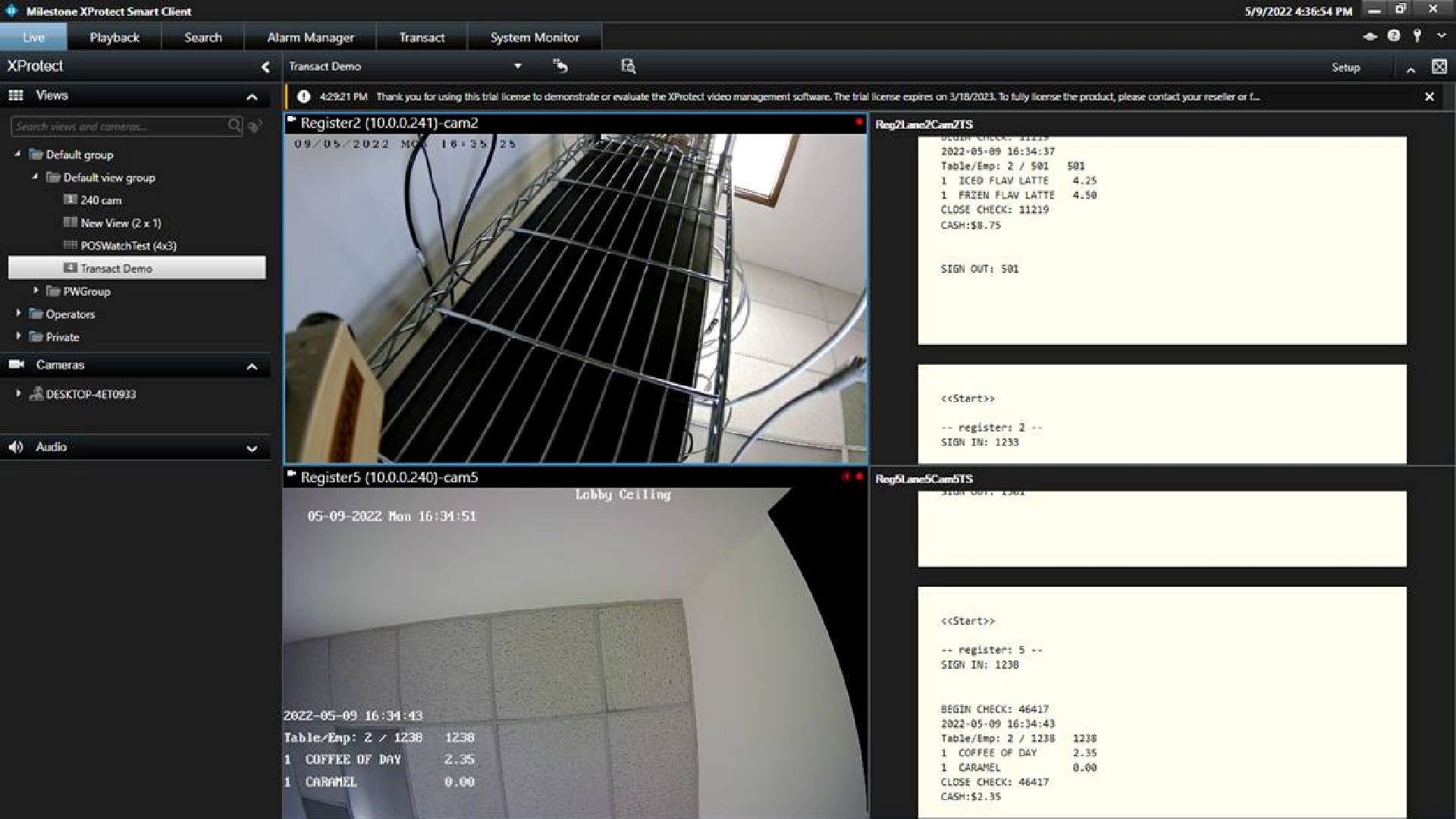The width and height of the screenshot is (1456, 819).
Task: Click the key login status icon
Action: click(1417, 36)
